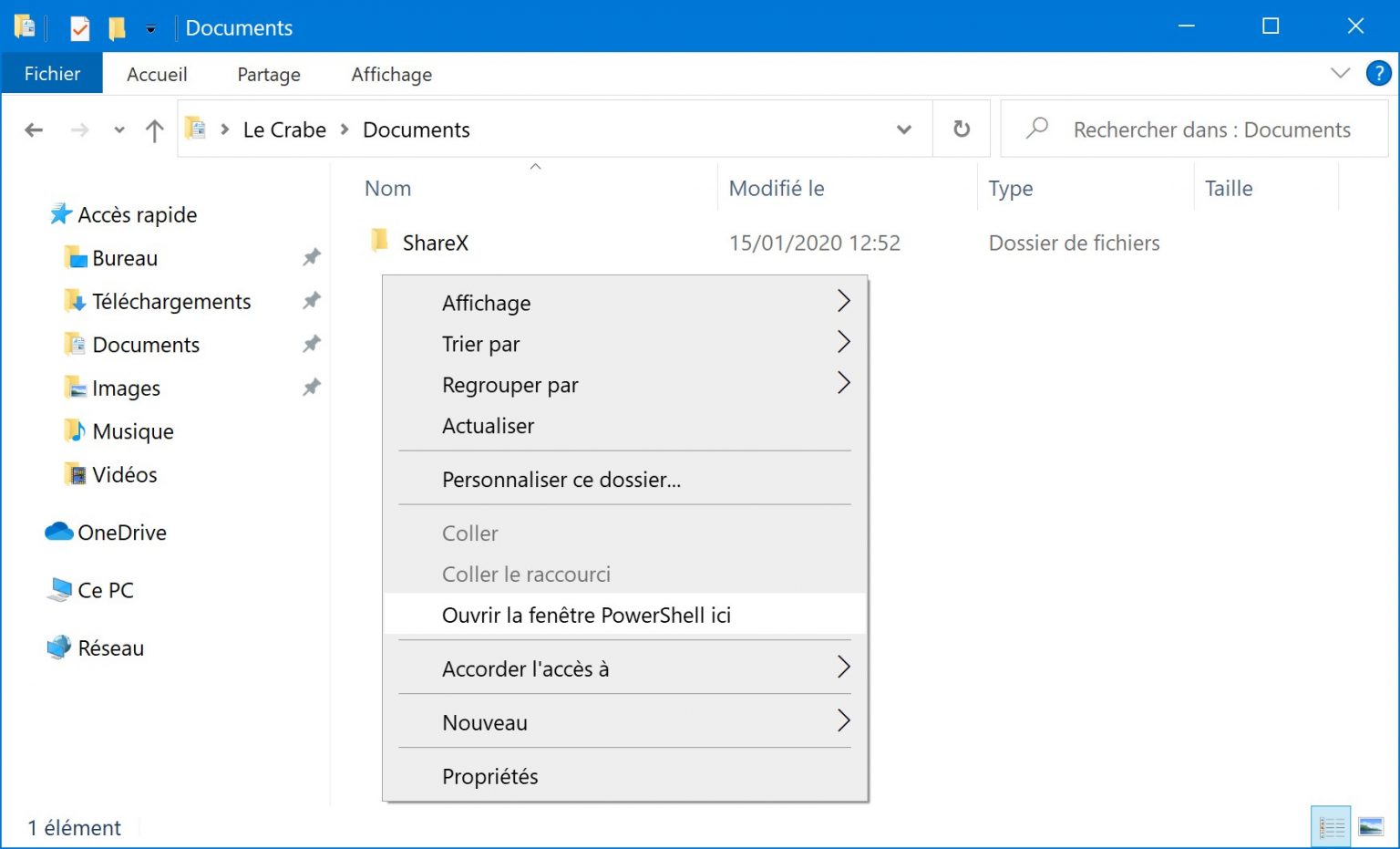Expand the address bar history dropdown
The width and height of the screenshot is (1400, 849).
click(903, 129)
